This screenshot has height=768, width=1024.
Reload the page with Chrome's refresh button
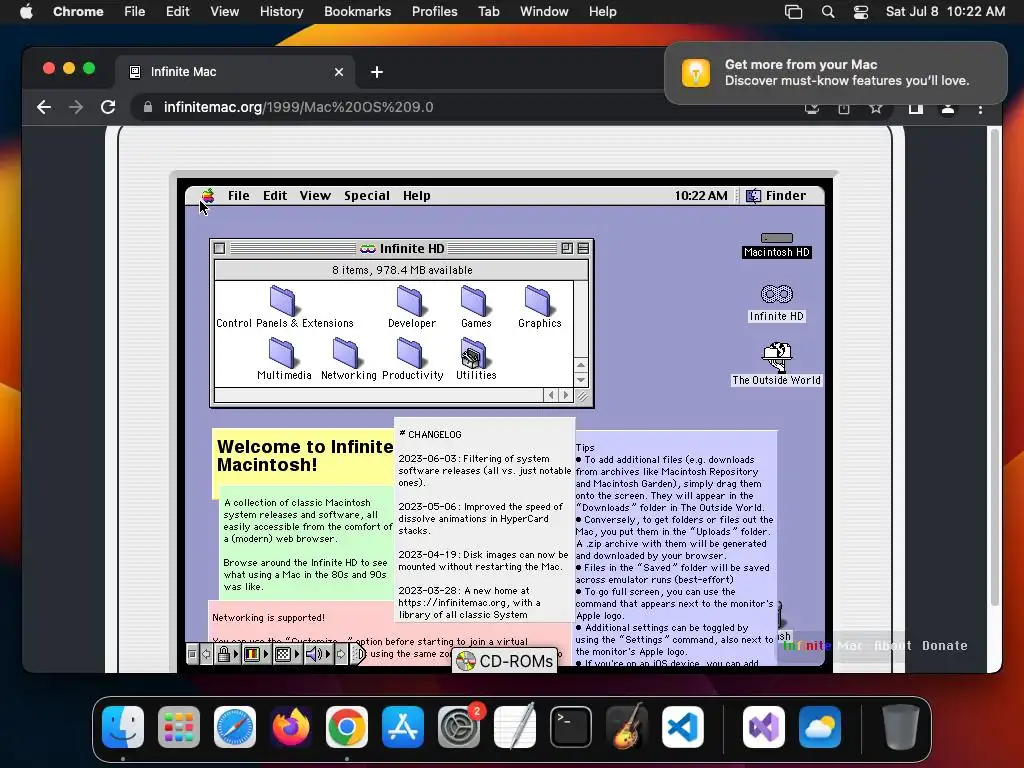click(x=108, y=107)
